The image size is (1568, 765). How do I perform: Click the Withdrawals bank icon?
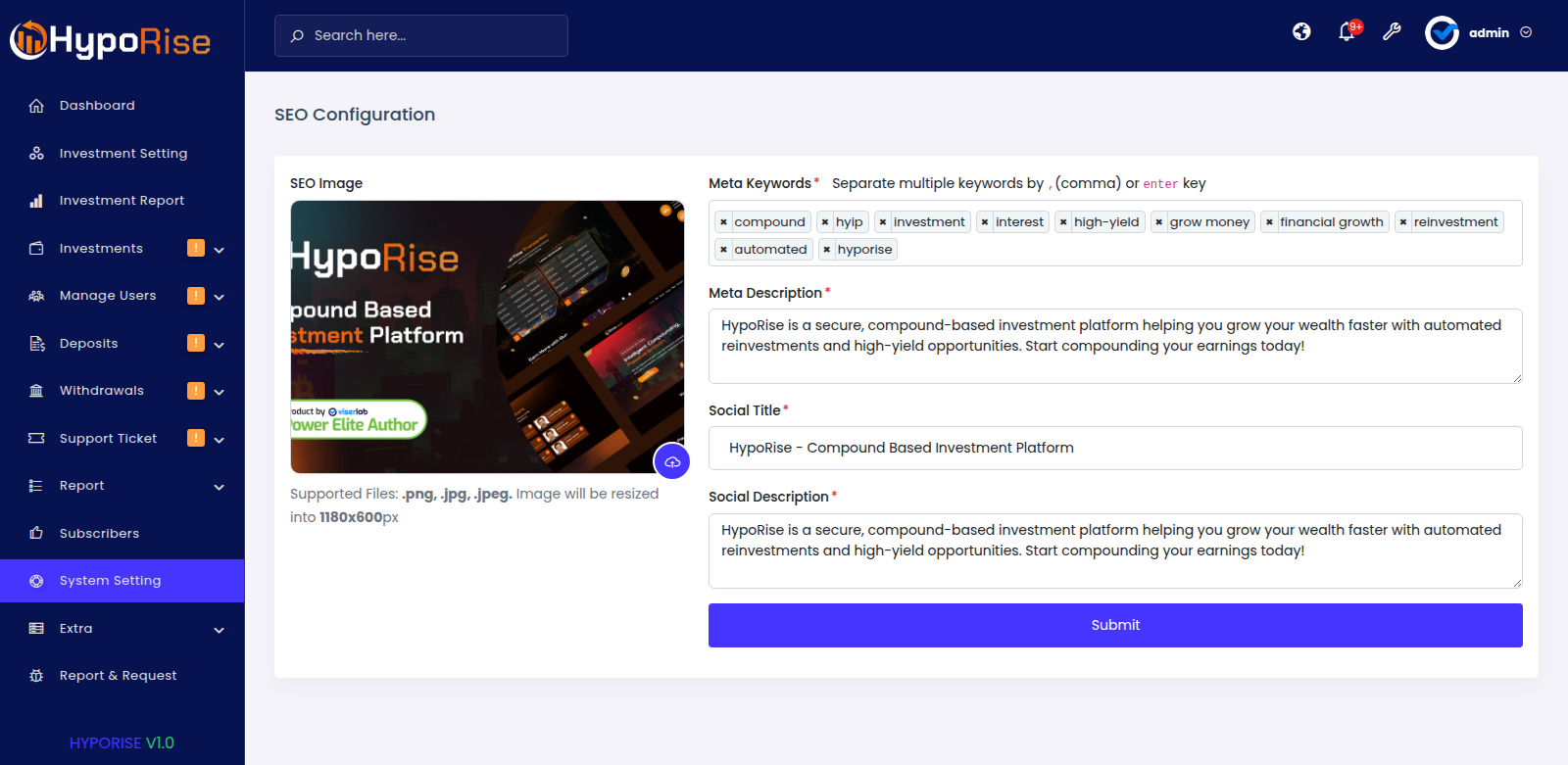click(36, 391)
